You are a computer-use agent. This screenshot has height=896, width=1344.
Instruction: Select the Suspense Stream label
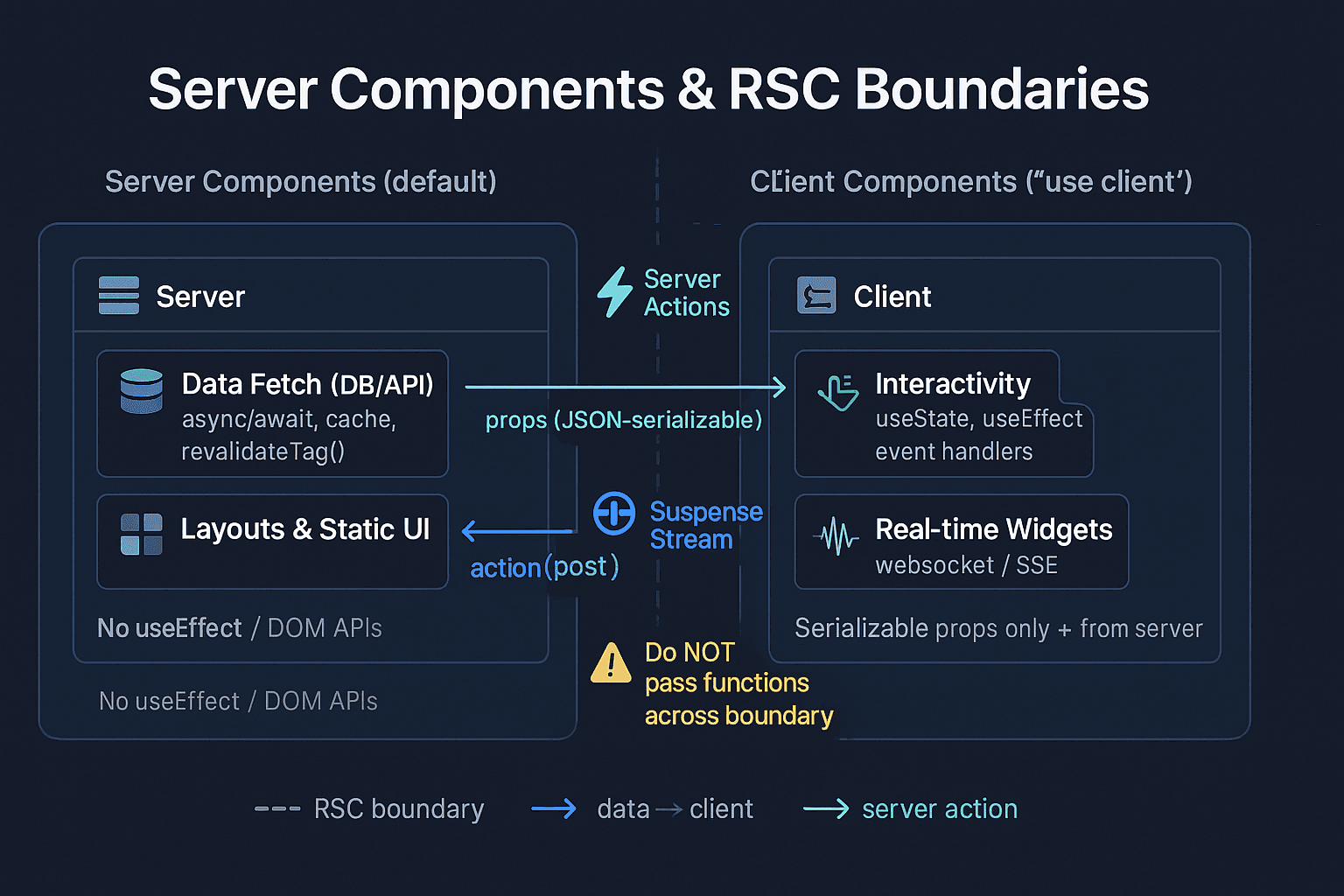click(x=706, y=525)
